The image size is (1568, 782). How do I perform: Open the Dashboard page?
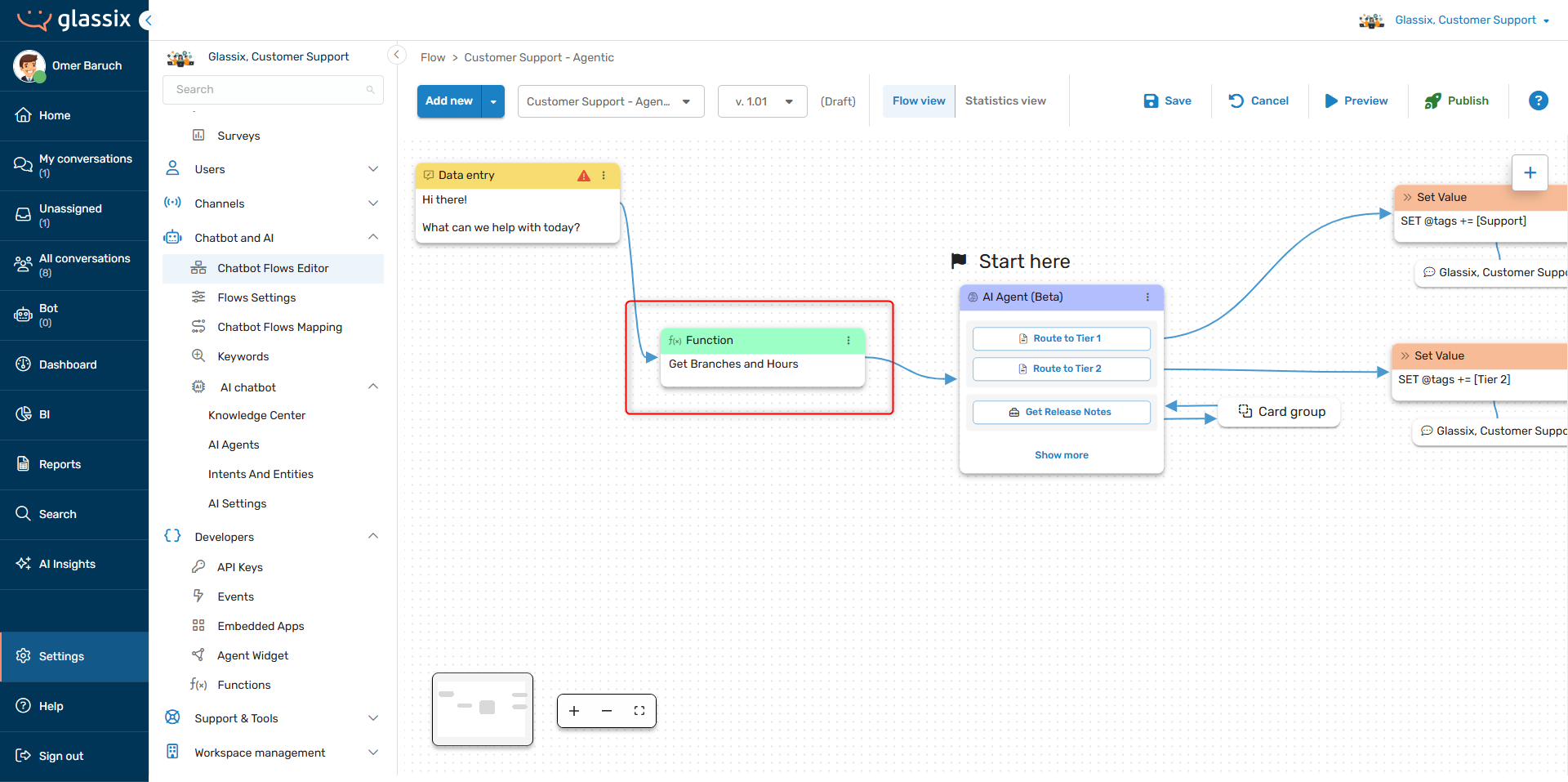point(74,364)
